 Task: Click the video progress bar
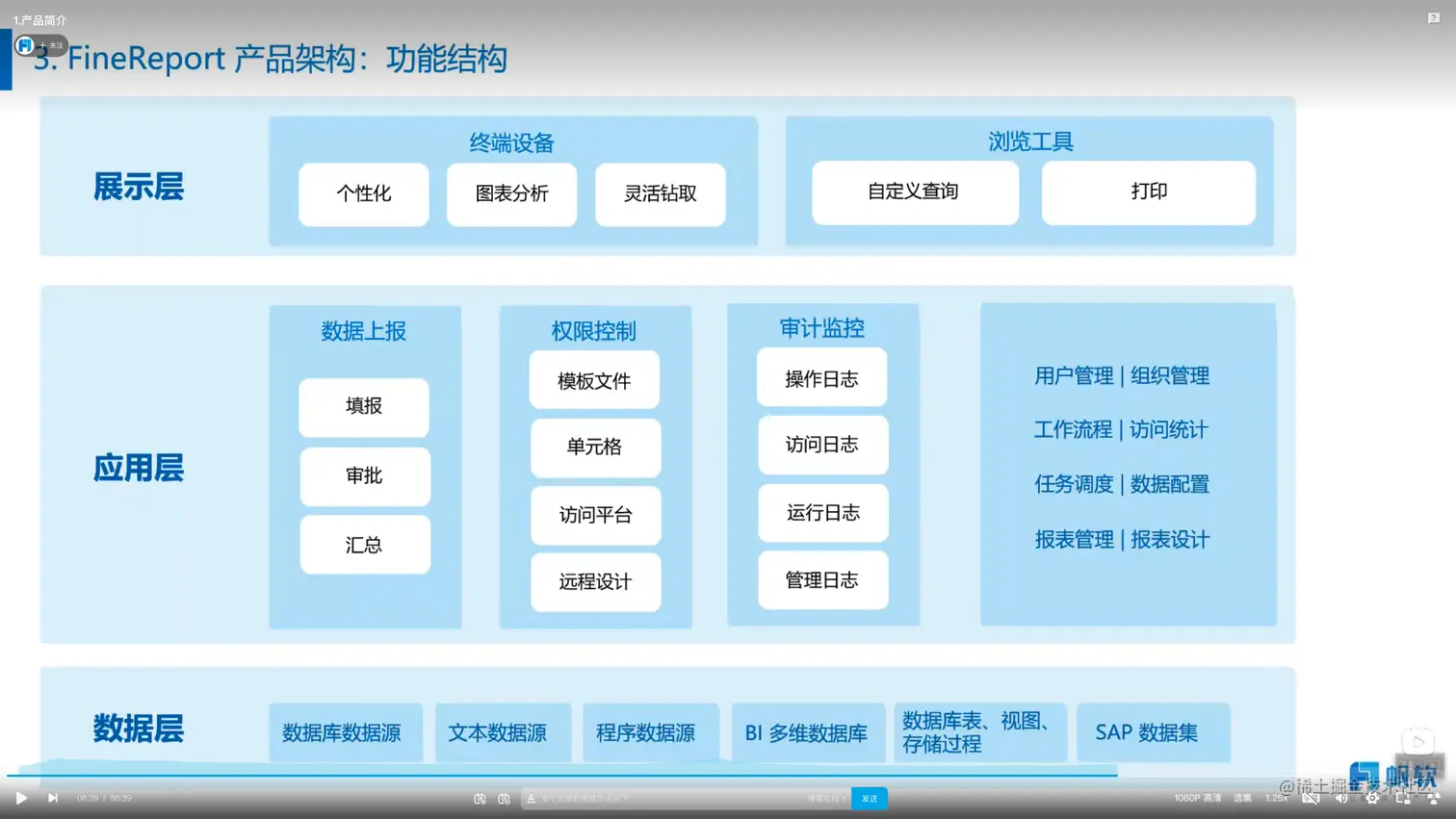728,774
